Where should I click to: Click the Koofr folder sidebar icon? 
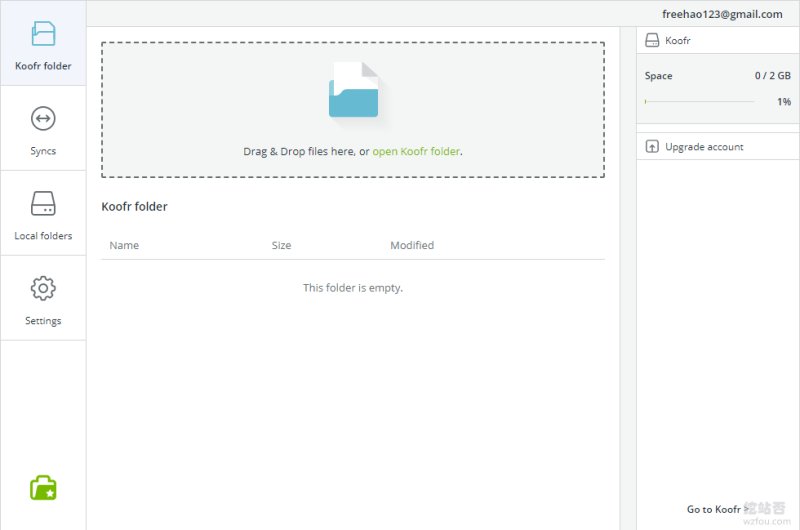click(43, 34)
